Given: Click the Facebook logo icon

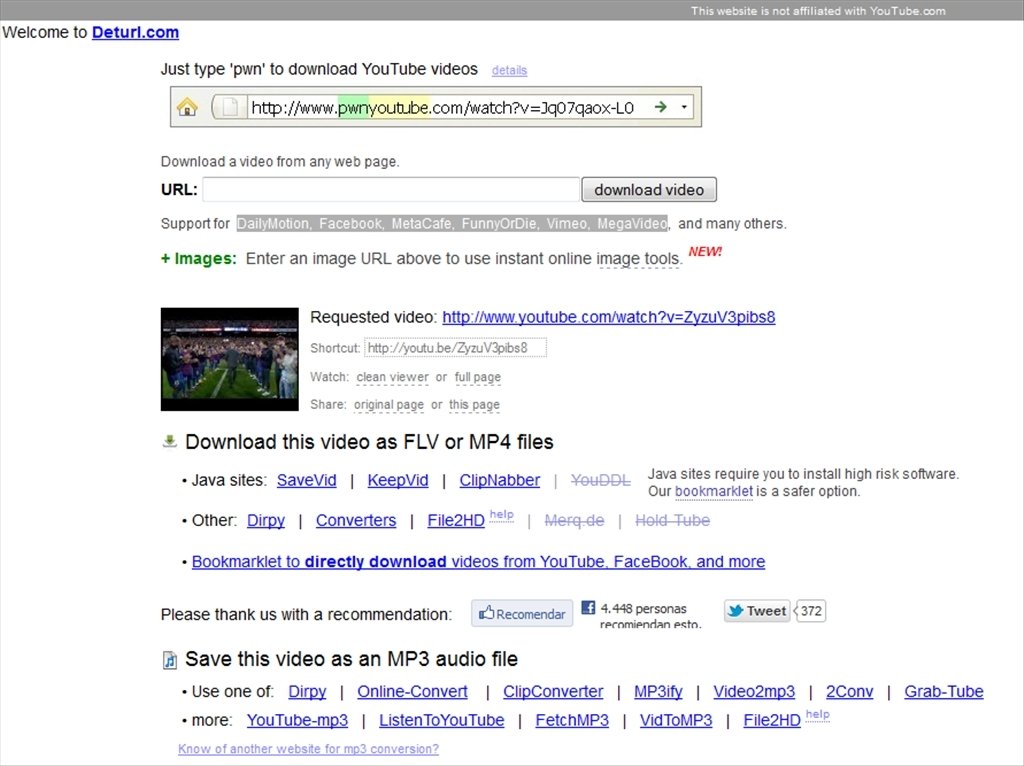Looking at the screenshot, I should (588, 607).
